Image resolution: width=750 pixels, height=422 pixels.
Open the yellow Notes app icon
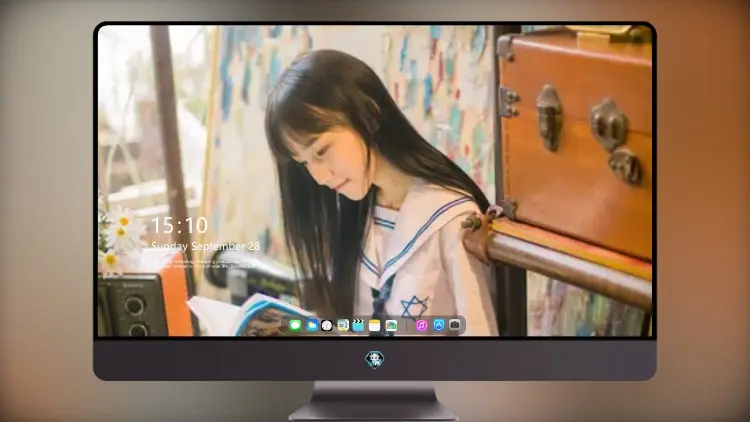click(x=375, y=326)
